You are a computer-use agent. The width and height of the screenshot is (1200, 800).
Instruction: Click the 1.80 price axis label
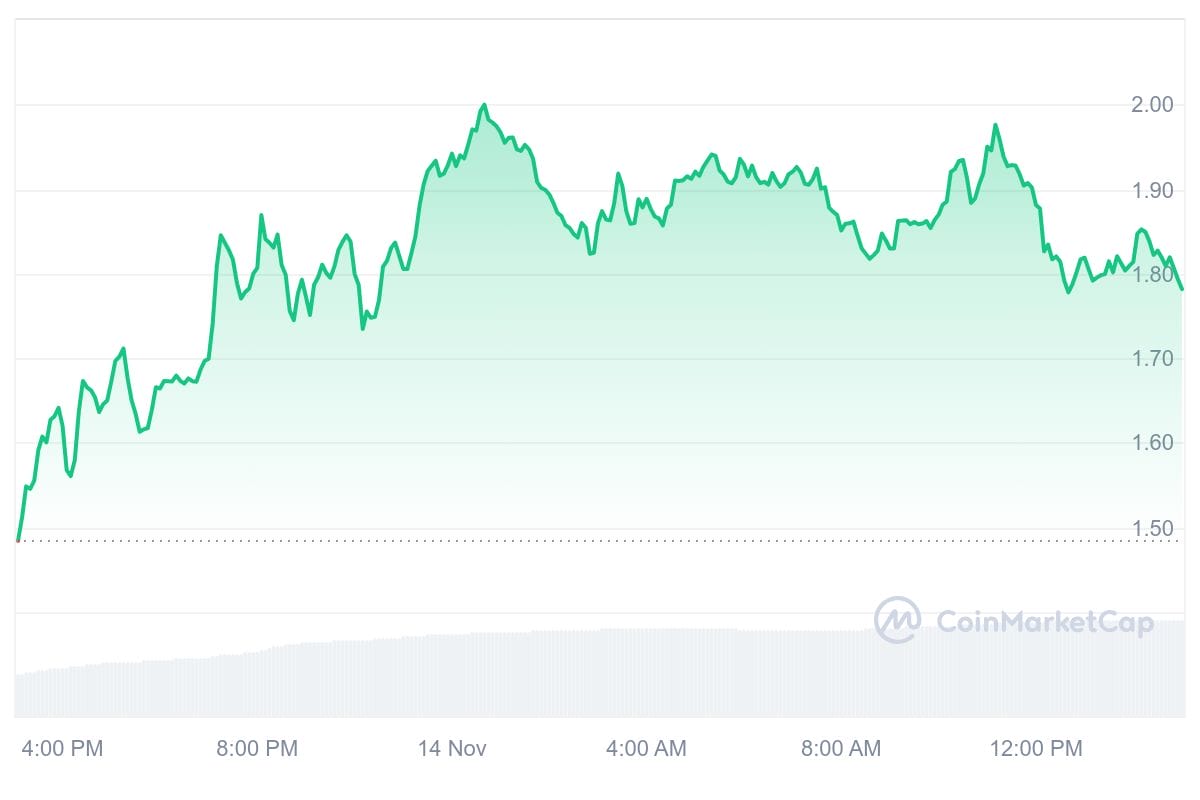pyautogui.click(x=1151, y=274)
